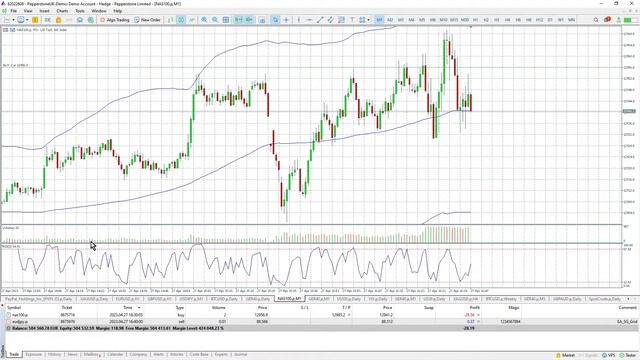The width and height of the screenshot is (640, 360).
Task: Expand the profiles dropdown arrow
Action: tap(27, 20)
